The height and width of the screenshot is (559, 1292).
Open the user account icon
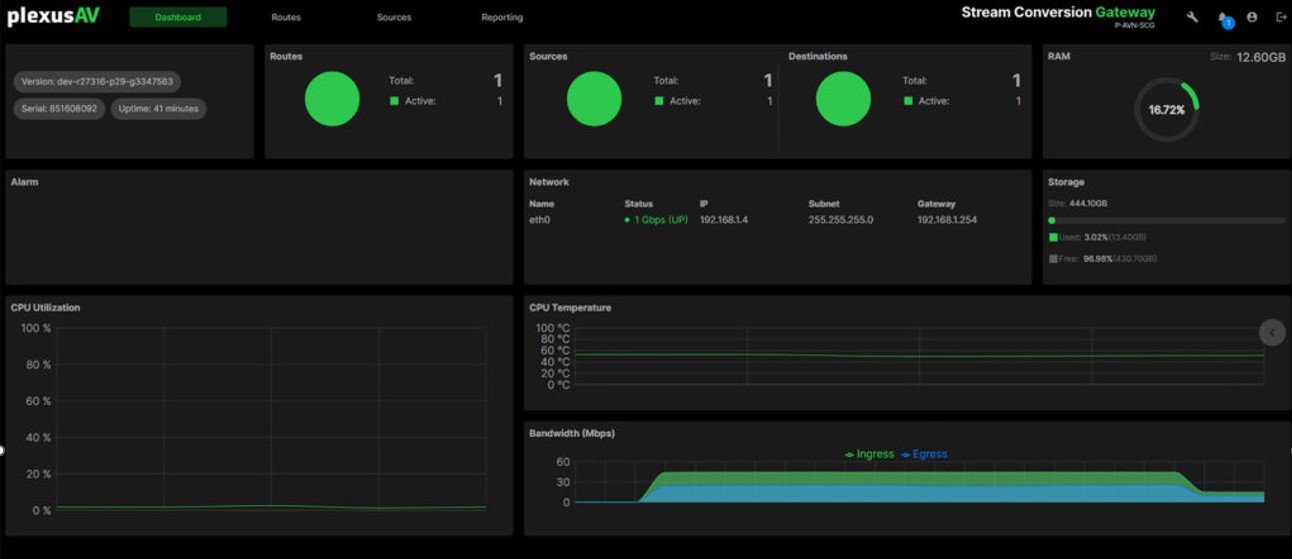click(x=1252, y=17)
